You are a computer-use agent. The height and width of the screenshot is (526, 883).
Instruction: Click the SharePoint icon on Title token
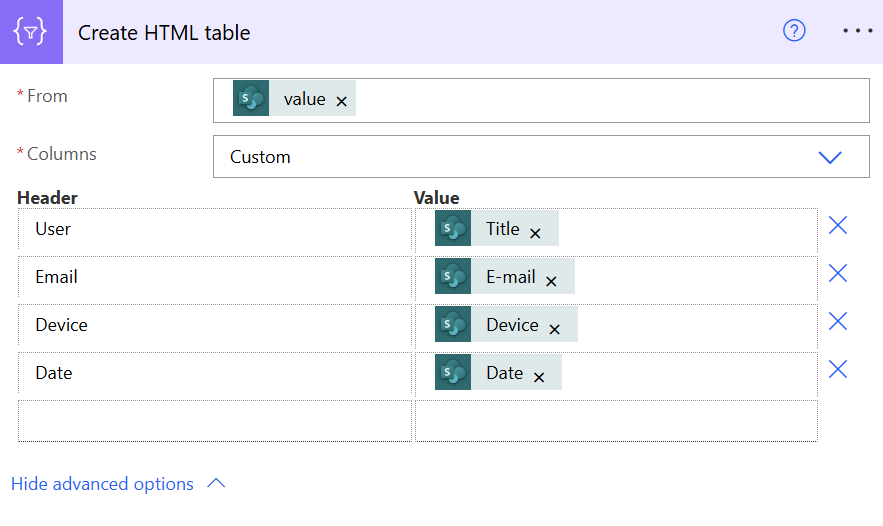pos(453,229)
